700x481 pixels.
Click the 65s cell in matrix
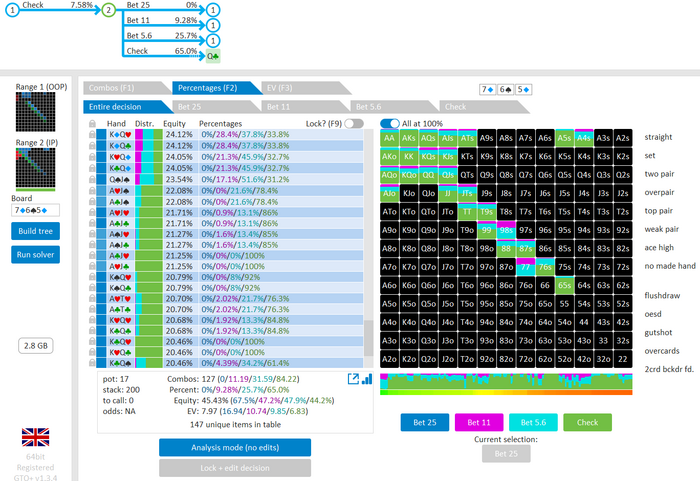click(564, 285)
